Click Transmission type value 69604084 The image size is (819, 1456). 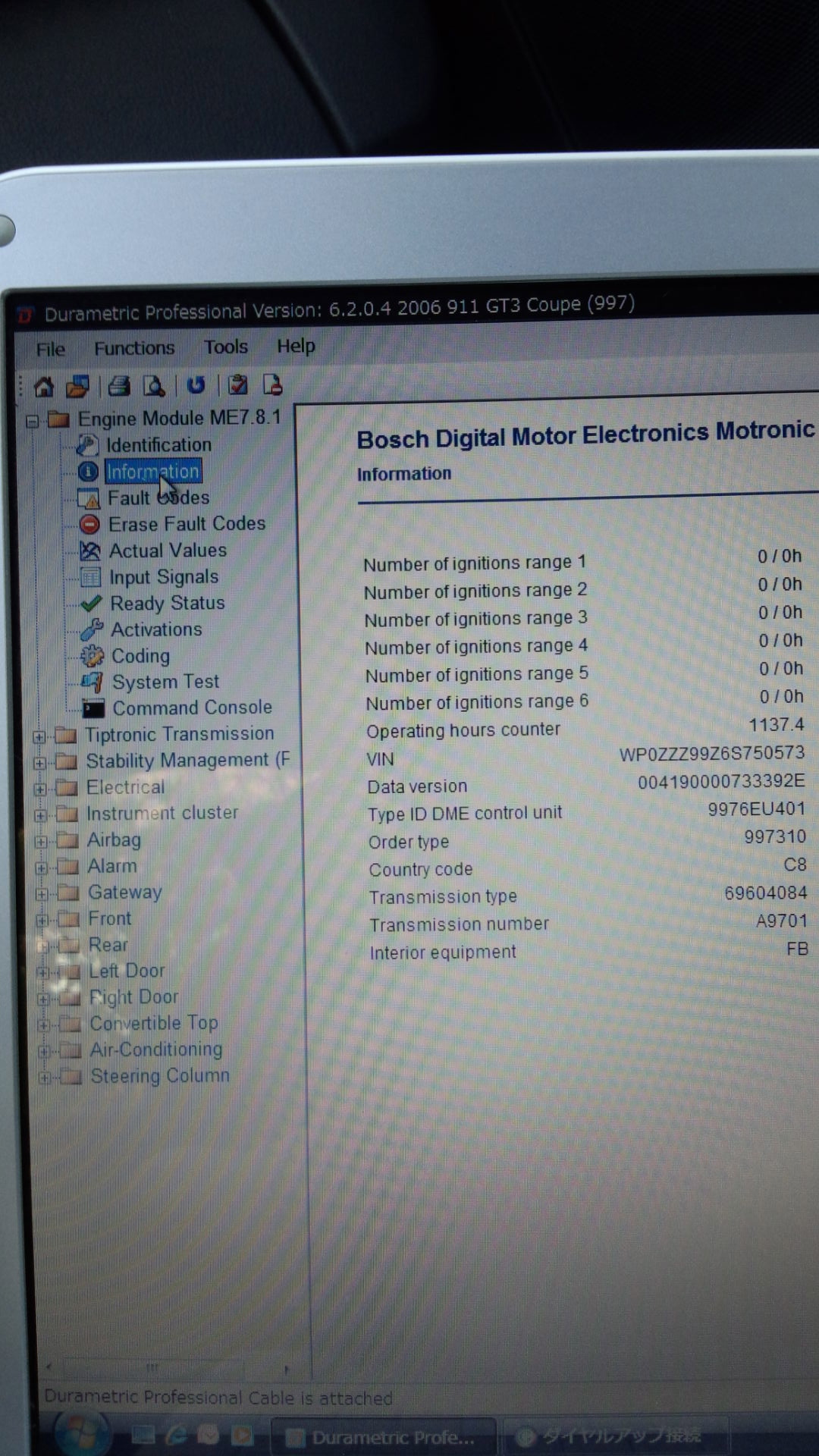765,893
